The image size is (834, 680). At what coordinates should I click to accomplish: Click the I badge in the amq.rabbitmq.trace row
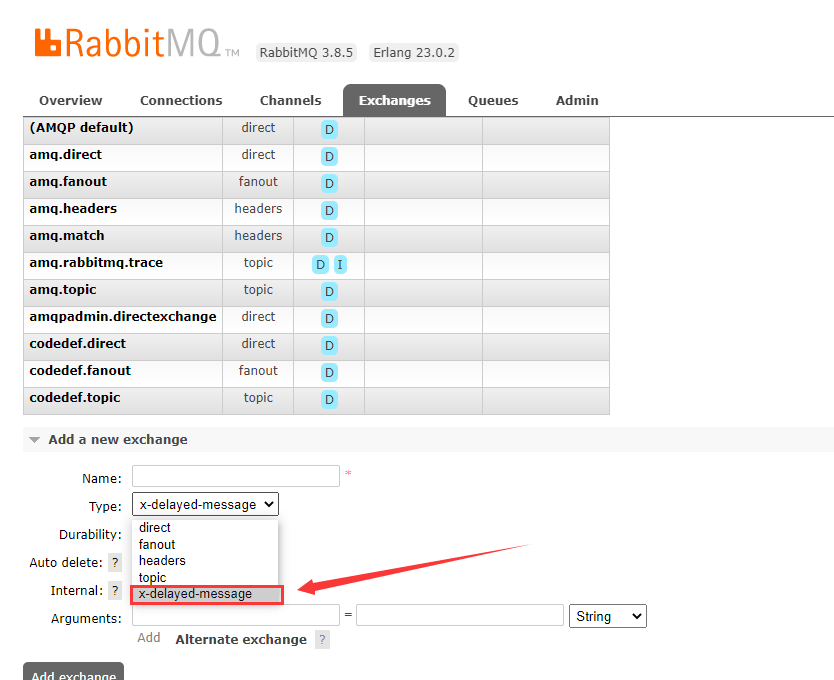click(x=340, y=264)
